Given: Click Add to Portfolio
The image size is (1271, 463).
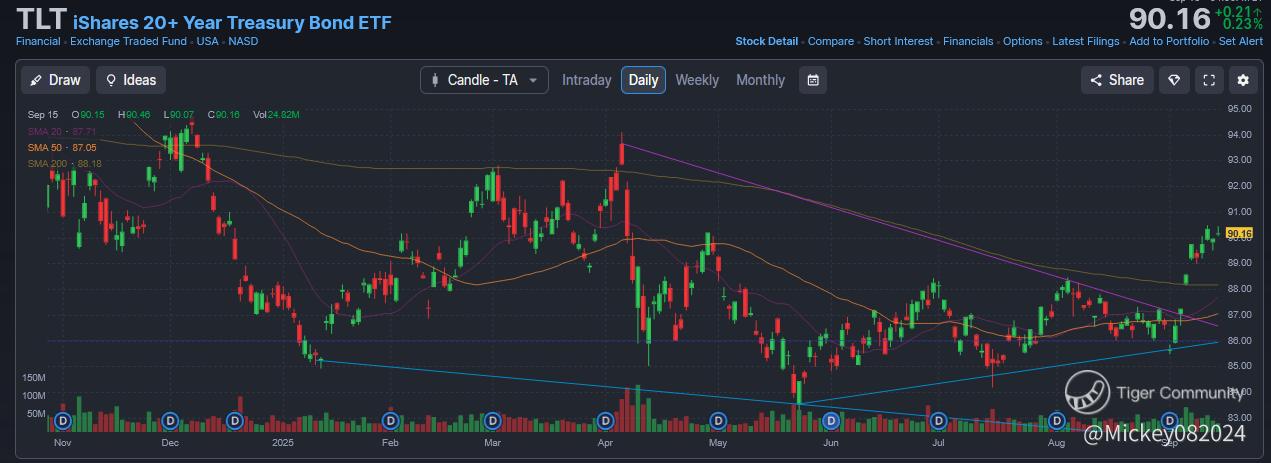Looking at the screenshot, I should 1169,41.
